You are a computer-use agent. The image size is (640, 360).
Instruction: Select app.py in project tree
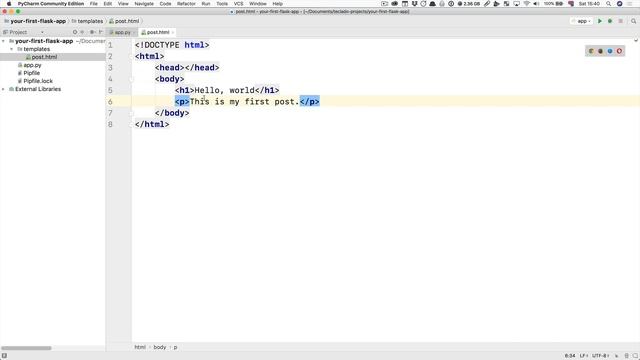(32, 65)
